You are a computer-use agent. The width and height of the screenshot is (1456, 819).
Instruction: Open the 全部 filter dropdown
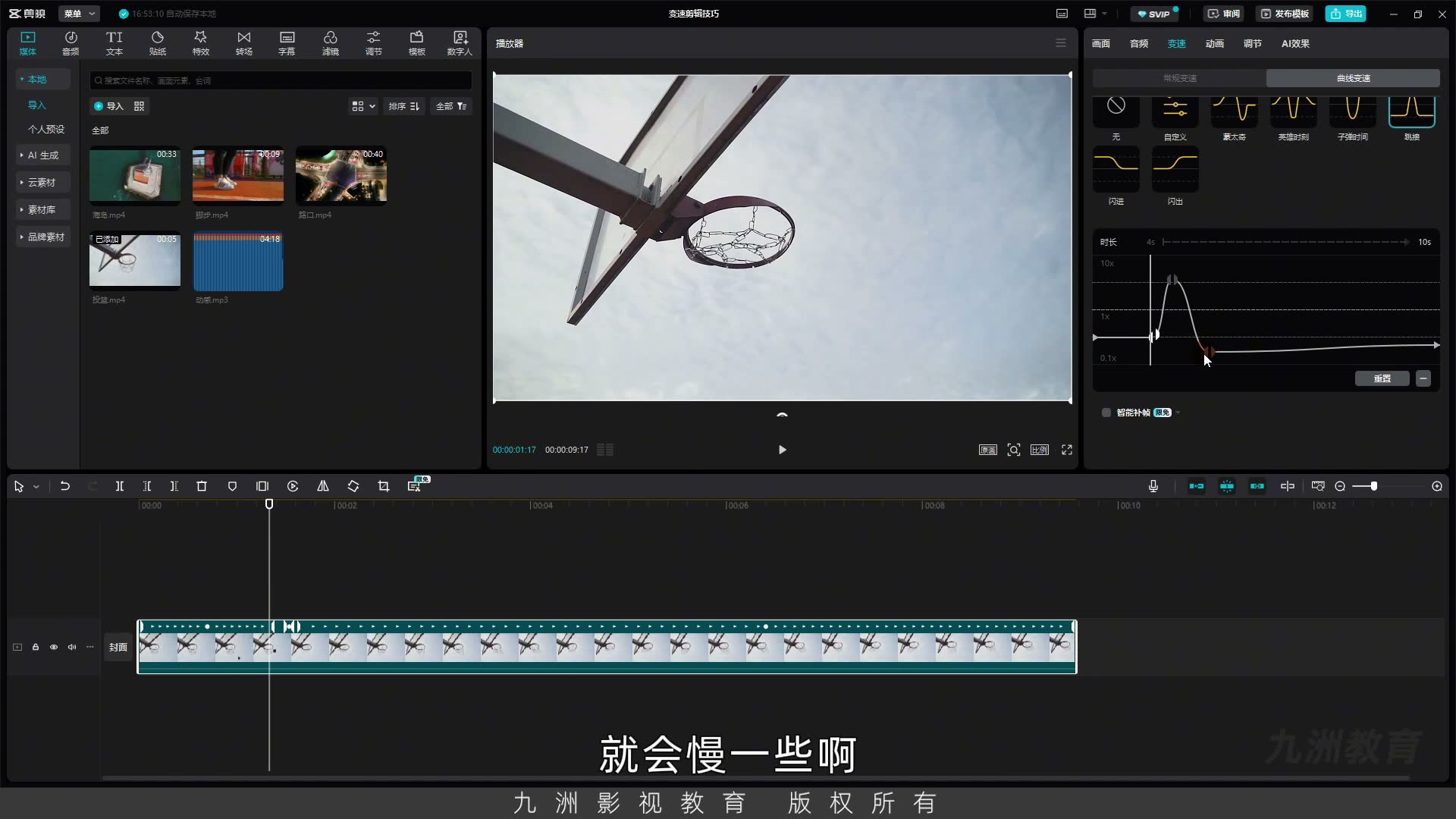(451, 106)
